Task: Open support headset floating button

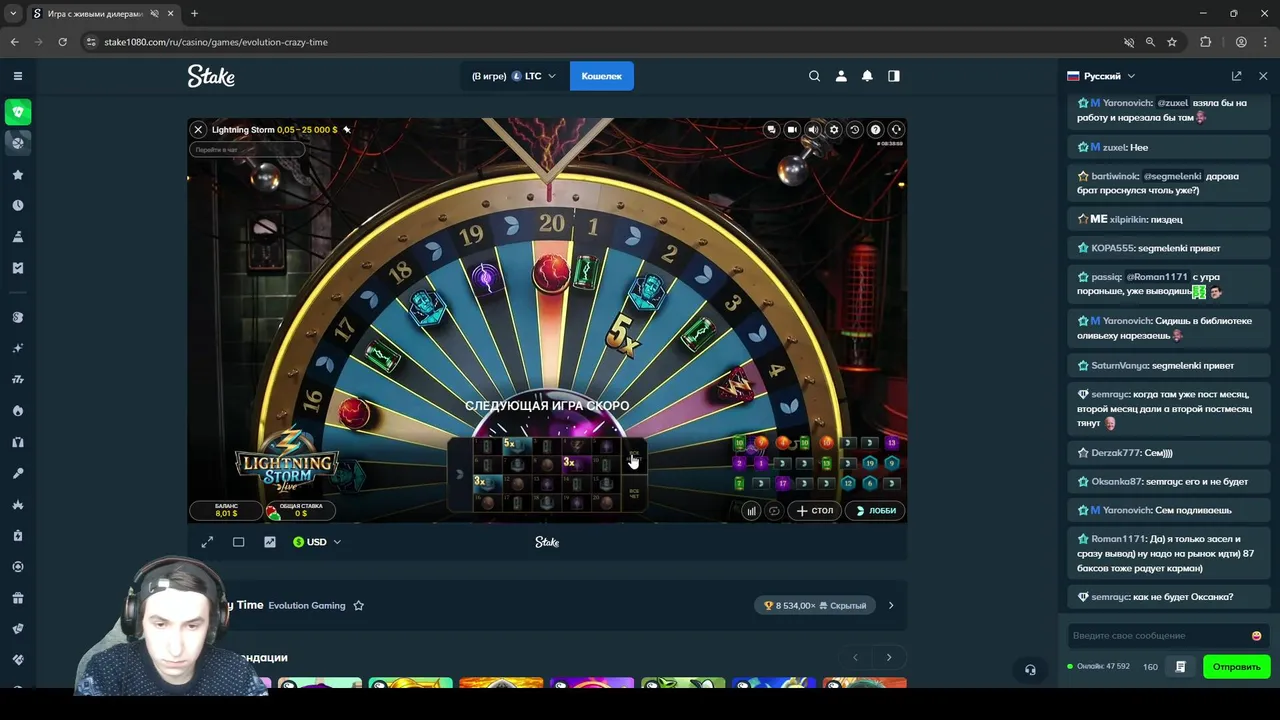Action: coord(1030,670)
